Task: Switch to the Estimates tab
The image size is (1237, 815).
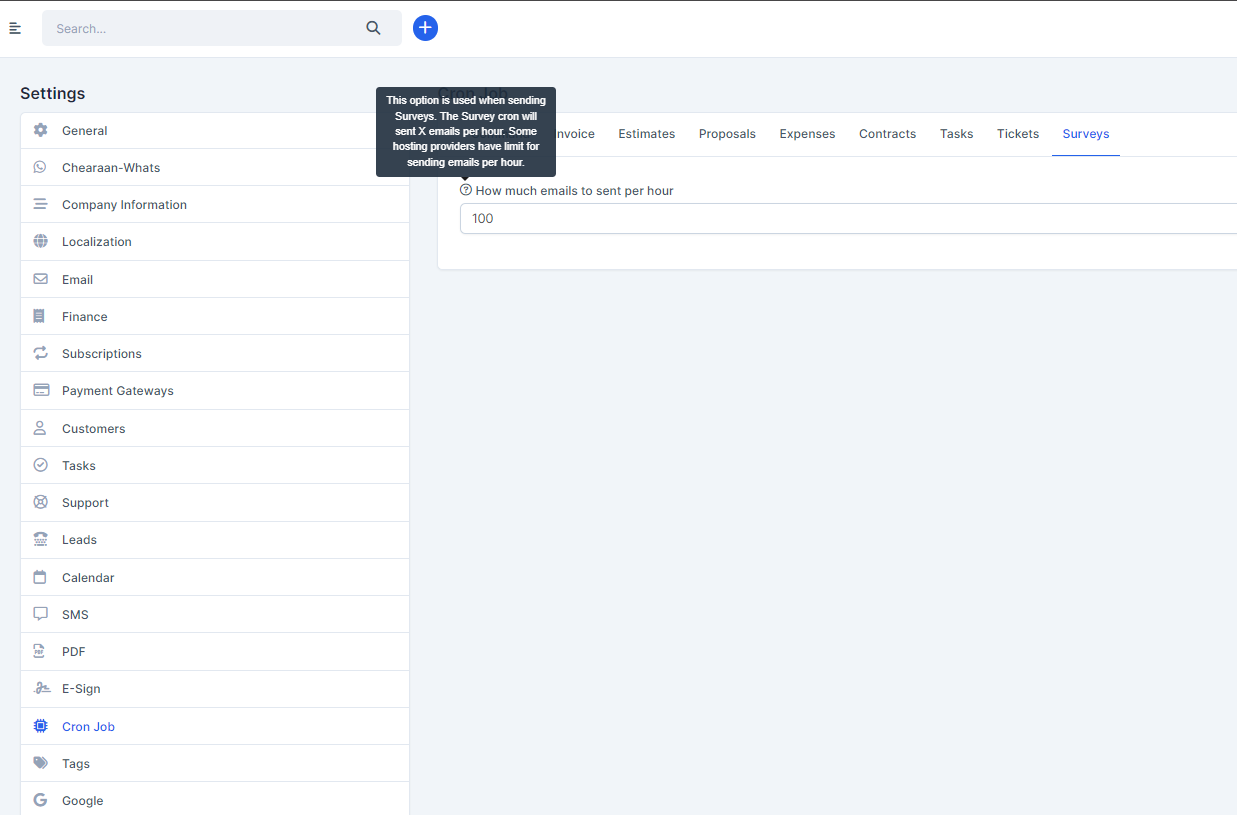Action: pyautogui.click(x=646, y=134)
